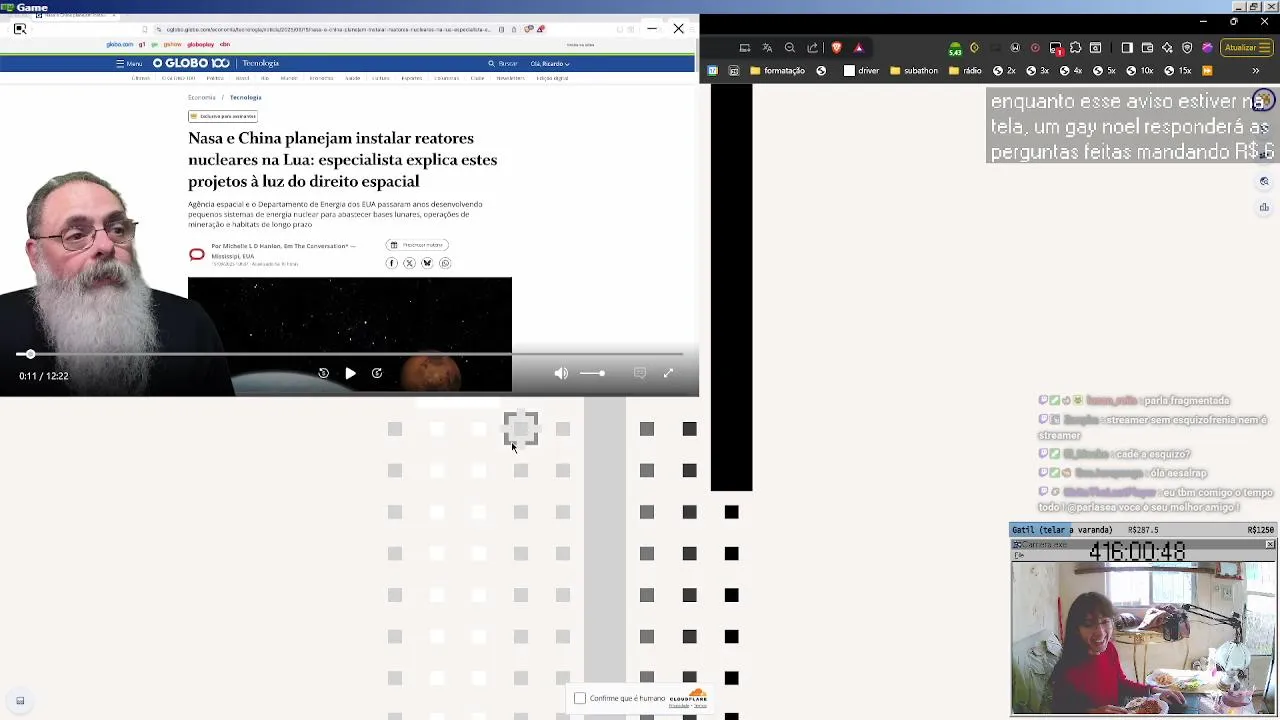Open the g1 link in top bar
Image resolution: width=1280 pixels, height=720 pixels.
click(142, 44)
